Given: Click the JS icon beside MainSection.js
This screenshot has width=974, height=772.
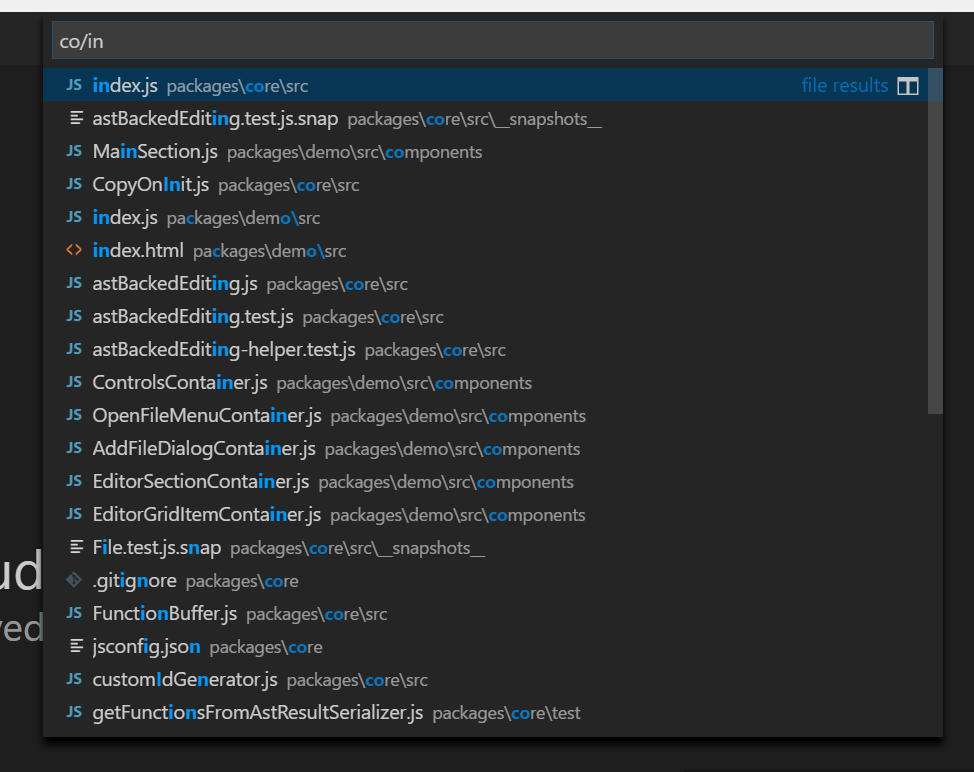Looking at the screenshot, I should (x=74, y=151).
